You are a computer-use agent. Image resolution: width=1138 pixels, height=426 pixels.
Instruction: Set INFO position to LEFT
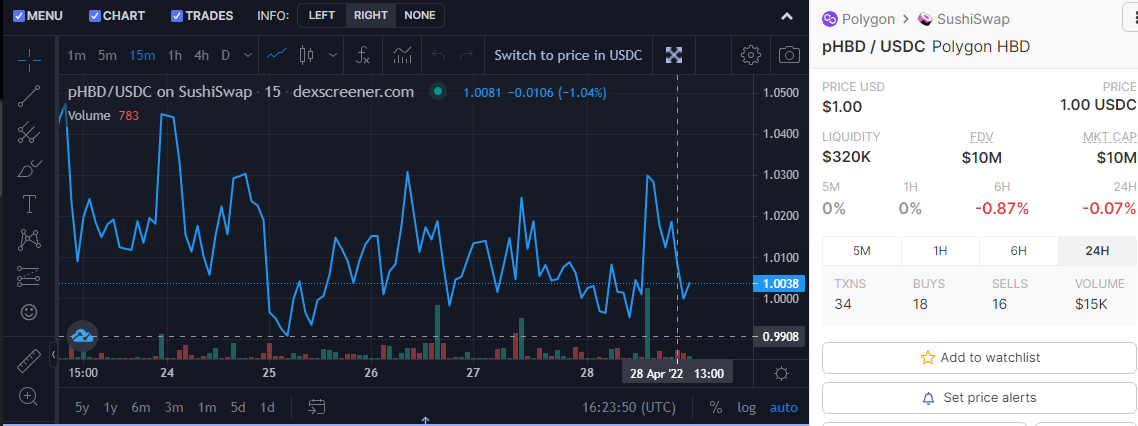(x=322, y=15)
